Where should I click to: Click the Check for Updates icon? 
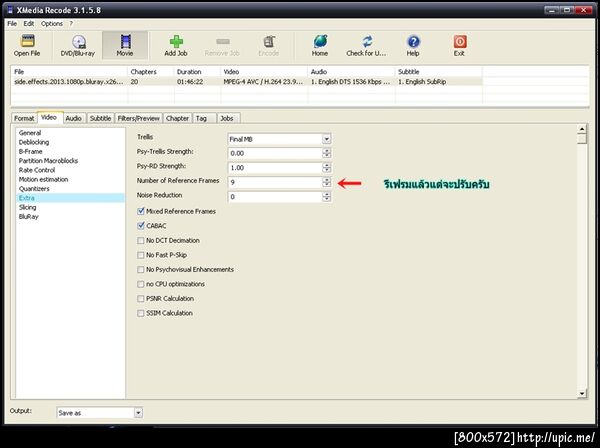[x=367, y=46]
